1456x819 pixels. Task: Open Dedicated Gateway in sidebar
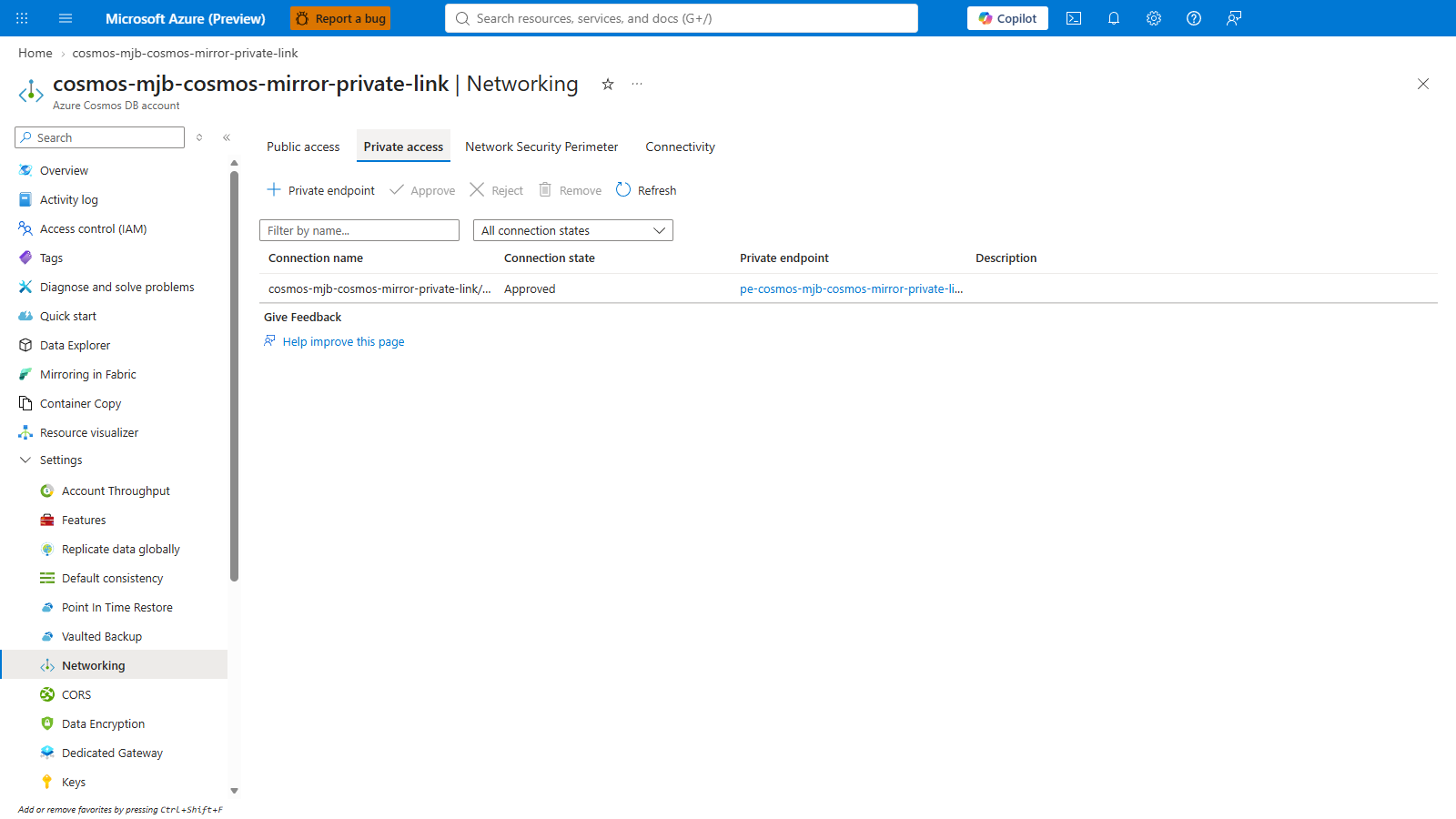[x=114, y=753]
